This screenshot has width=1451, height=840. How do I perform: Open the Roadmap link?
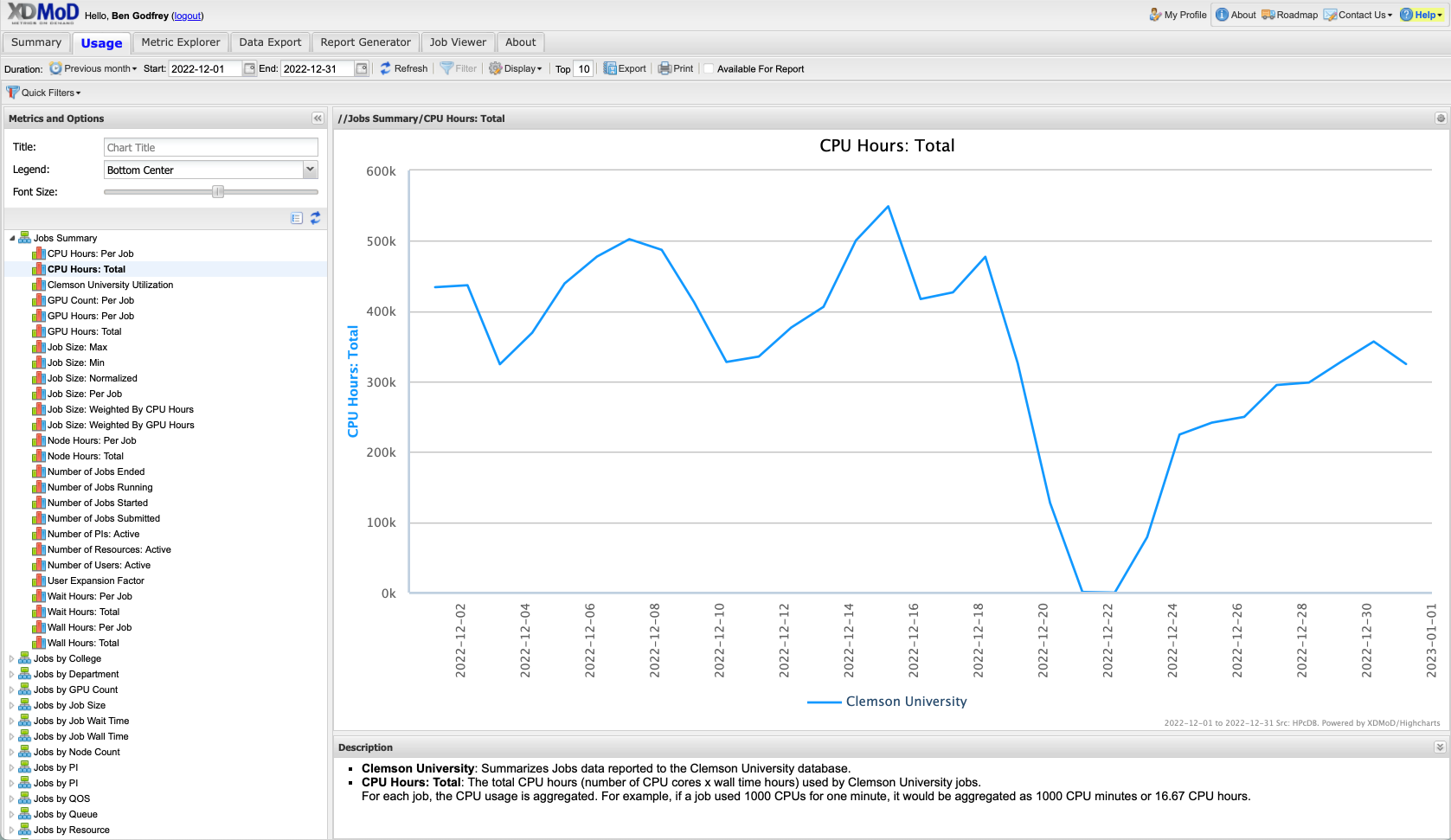(1289, 15)
